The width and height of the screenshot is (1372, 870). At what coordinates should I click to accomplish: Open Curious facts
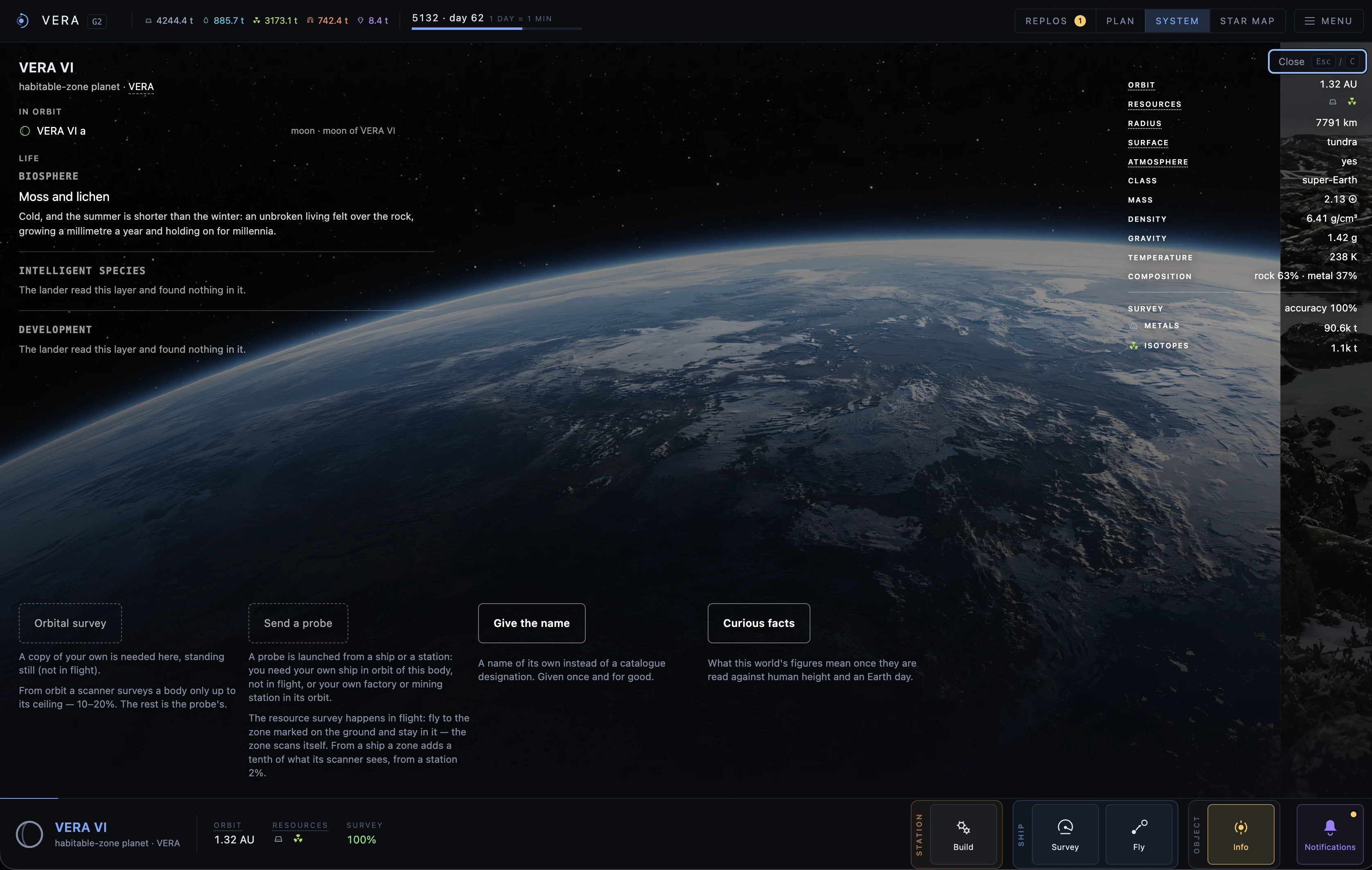[758, 623]
